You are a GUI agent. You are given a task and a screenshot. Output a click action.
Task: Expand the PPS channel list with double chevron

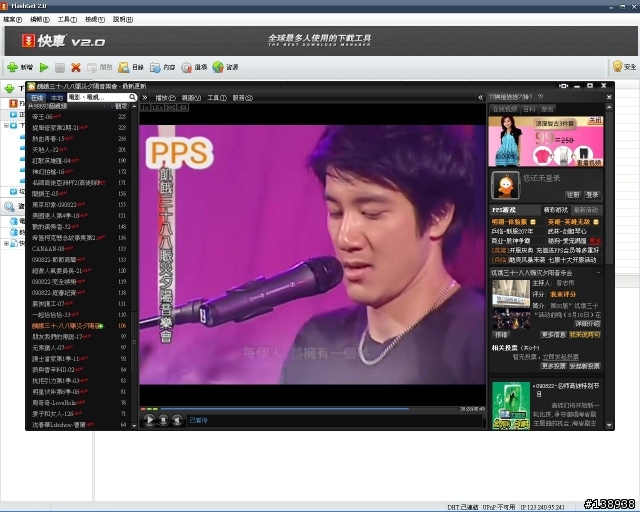point(144,98)
